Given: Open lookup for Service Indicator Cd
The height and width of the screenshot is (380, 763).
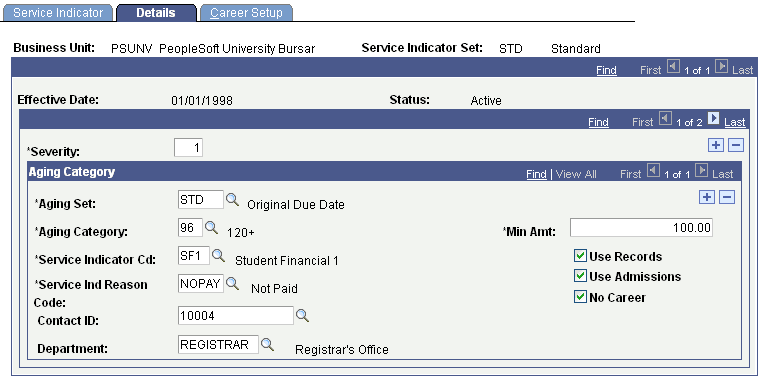Looking at the screenshot, I should coord(218,255).
